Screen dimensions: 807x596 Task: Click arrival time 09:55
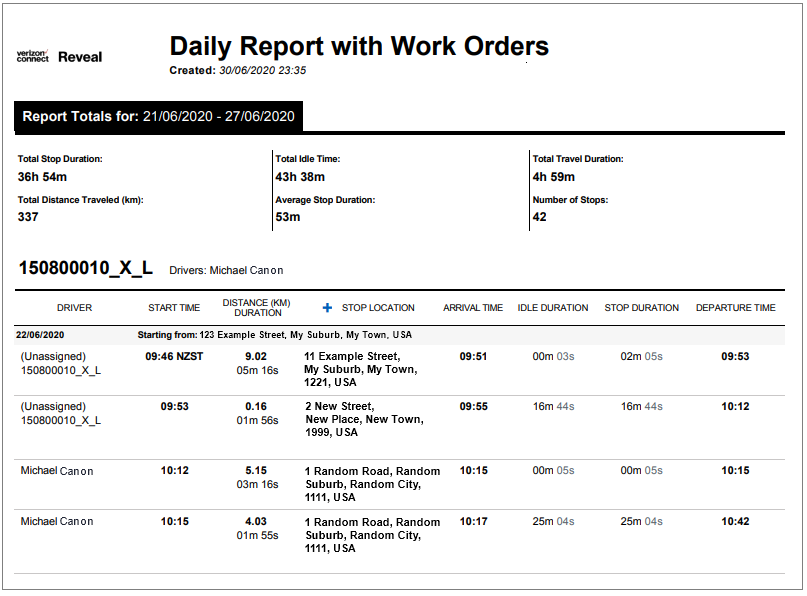(x=473, y=407)
